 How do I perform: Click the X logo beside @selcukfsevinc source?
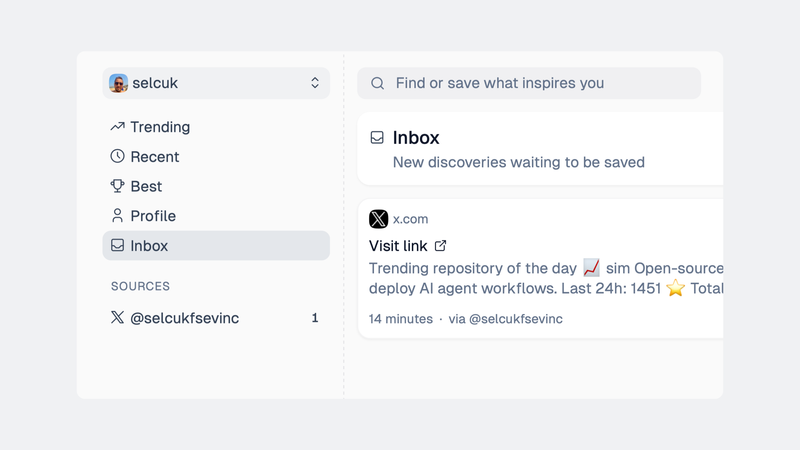[x=117, y=318]
